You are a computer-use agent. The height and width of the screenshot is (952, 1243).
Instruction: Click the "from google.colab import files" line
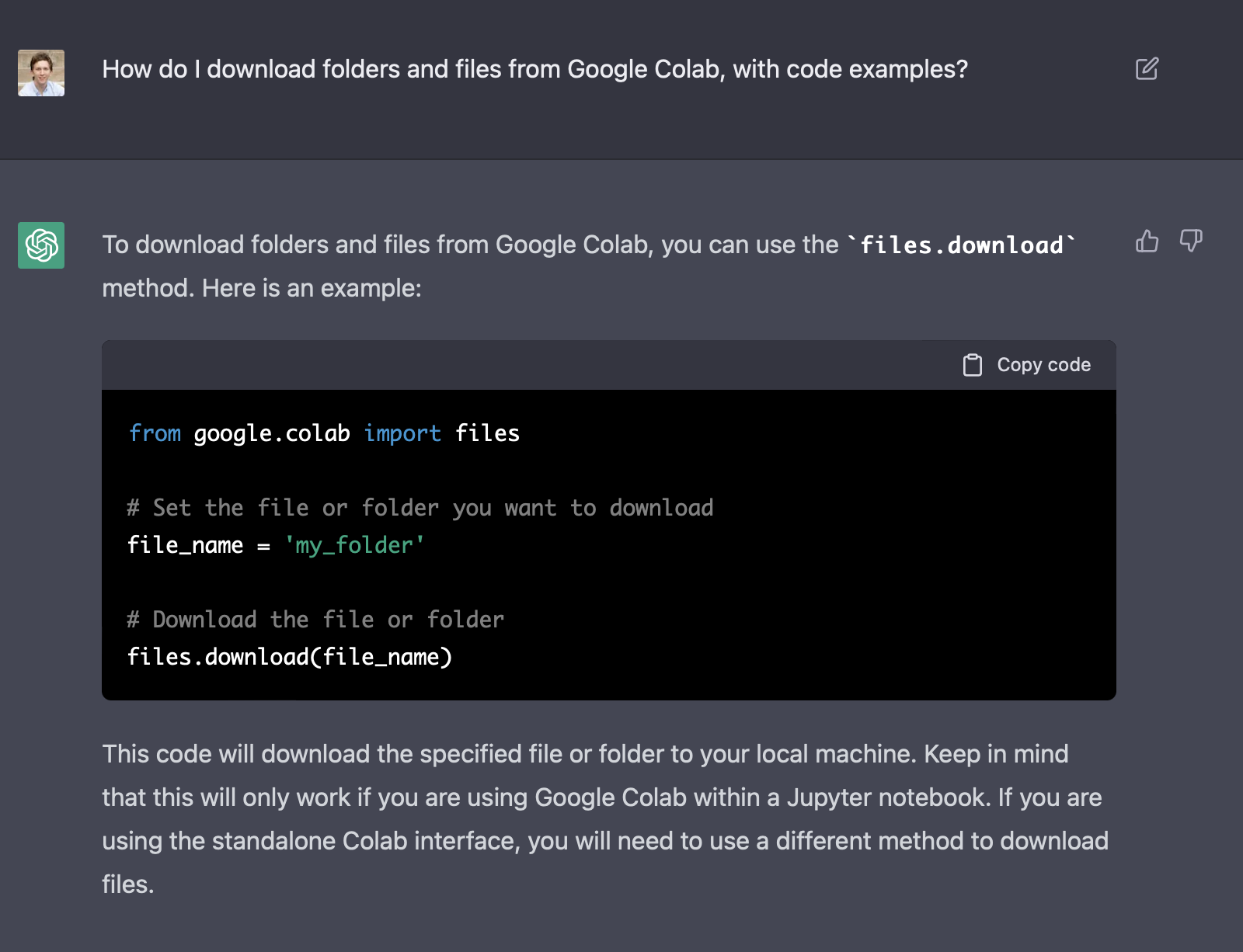click(x=323, y=433)
